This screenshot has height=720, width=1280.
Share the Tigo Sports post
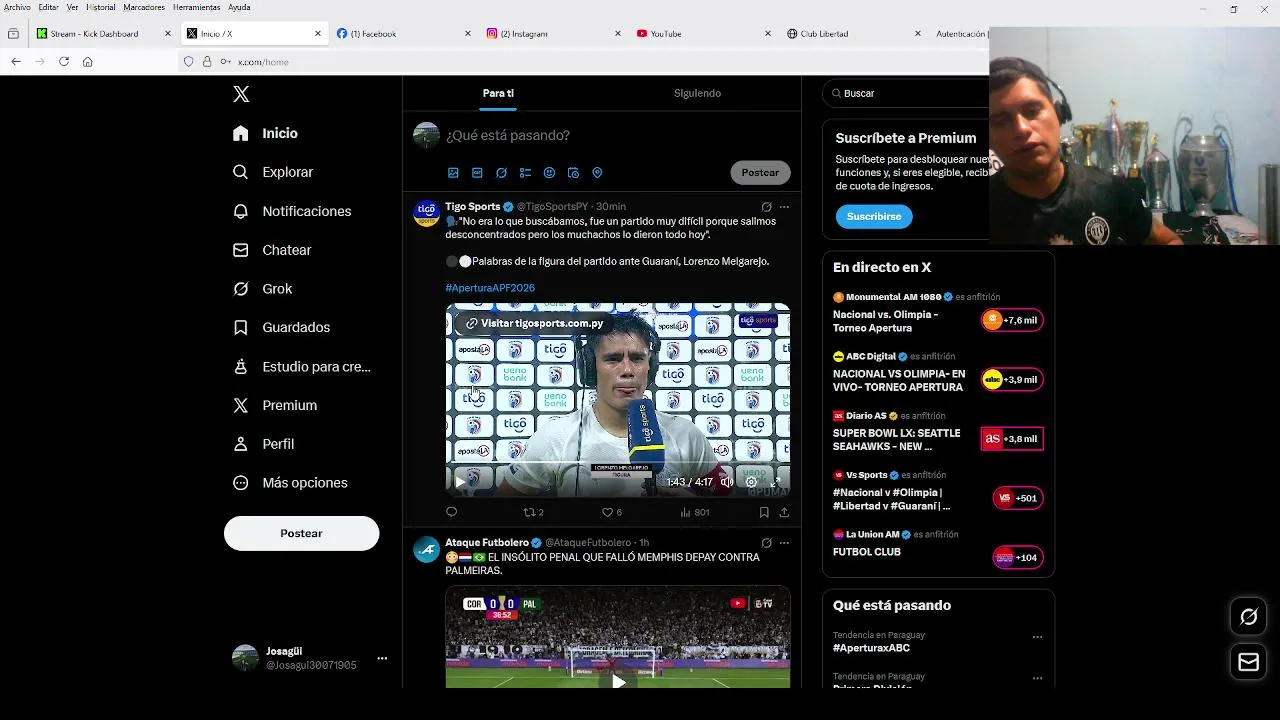(784, 512)
